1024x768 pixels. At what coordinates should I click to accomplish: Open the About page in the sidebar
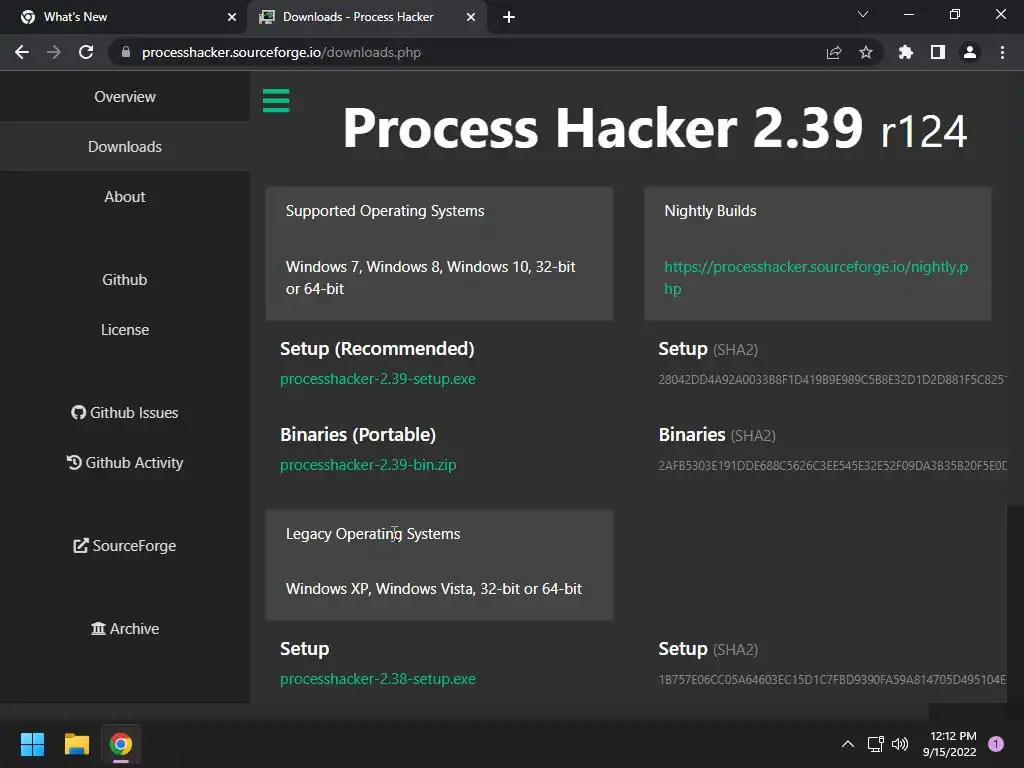125,197
